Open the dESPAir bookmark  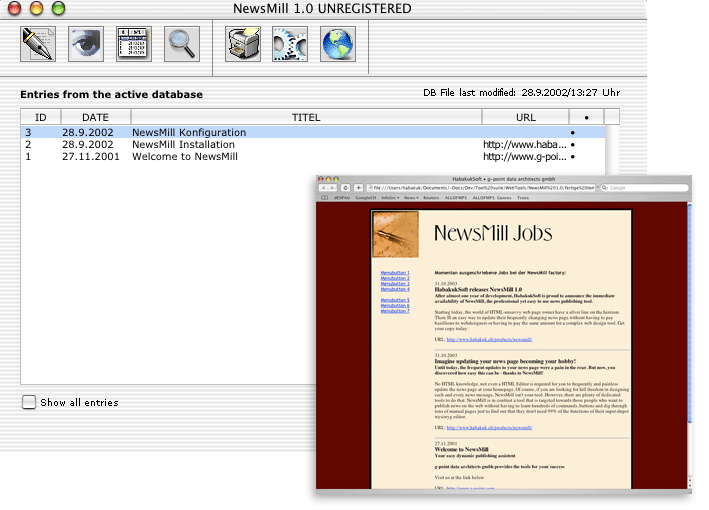click(342, 198)
